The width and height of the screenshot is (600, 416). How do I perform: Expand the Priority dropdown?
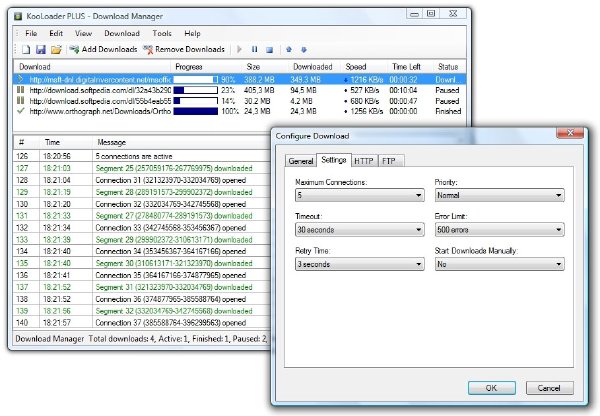(499, 195)
